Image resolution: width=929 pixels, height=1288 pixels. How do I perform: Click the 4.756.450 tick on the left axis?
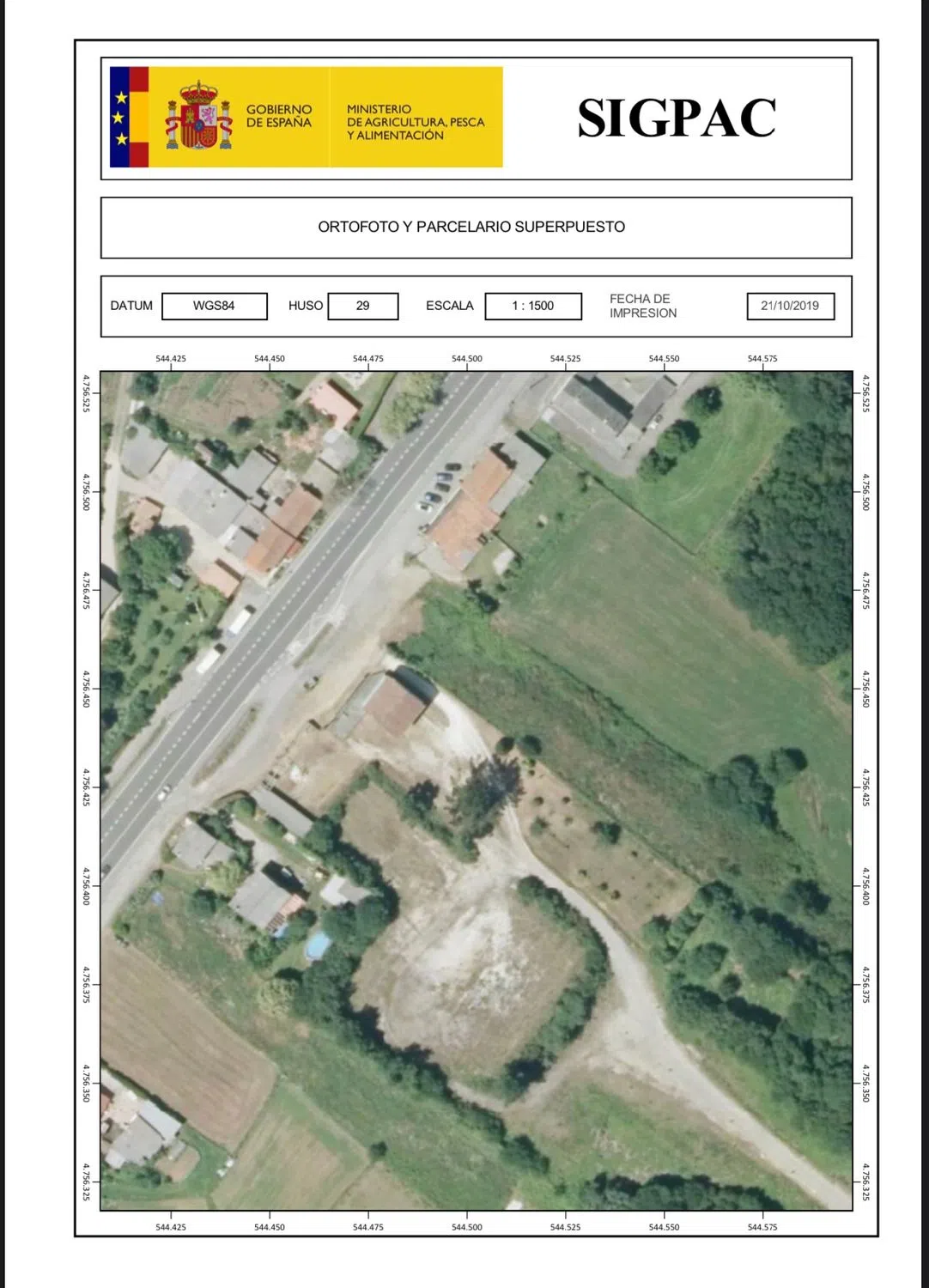86,689
